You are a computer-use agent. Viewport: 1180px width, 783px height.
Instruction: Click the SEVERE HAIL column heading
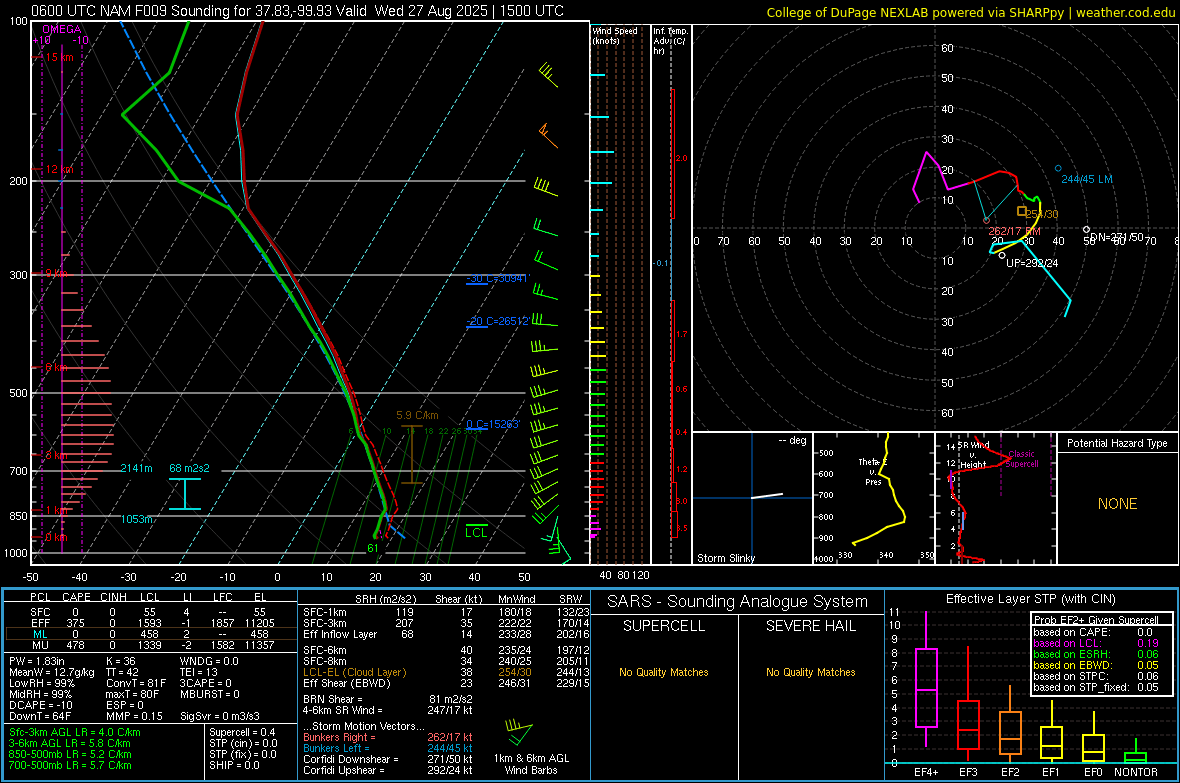(810, 626)
